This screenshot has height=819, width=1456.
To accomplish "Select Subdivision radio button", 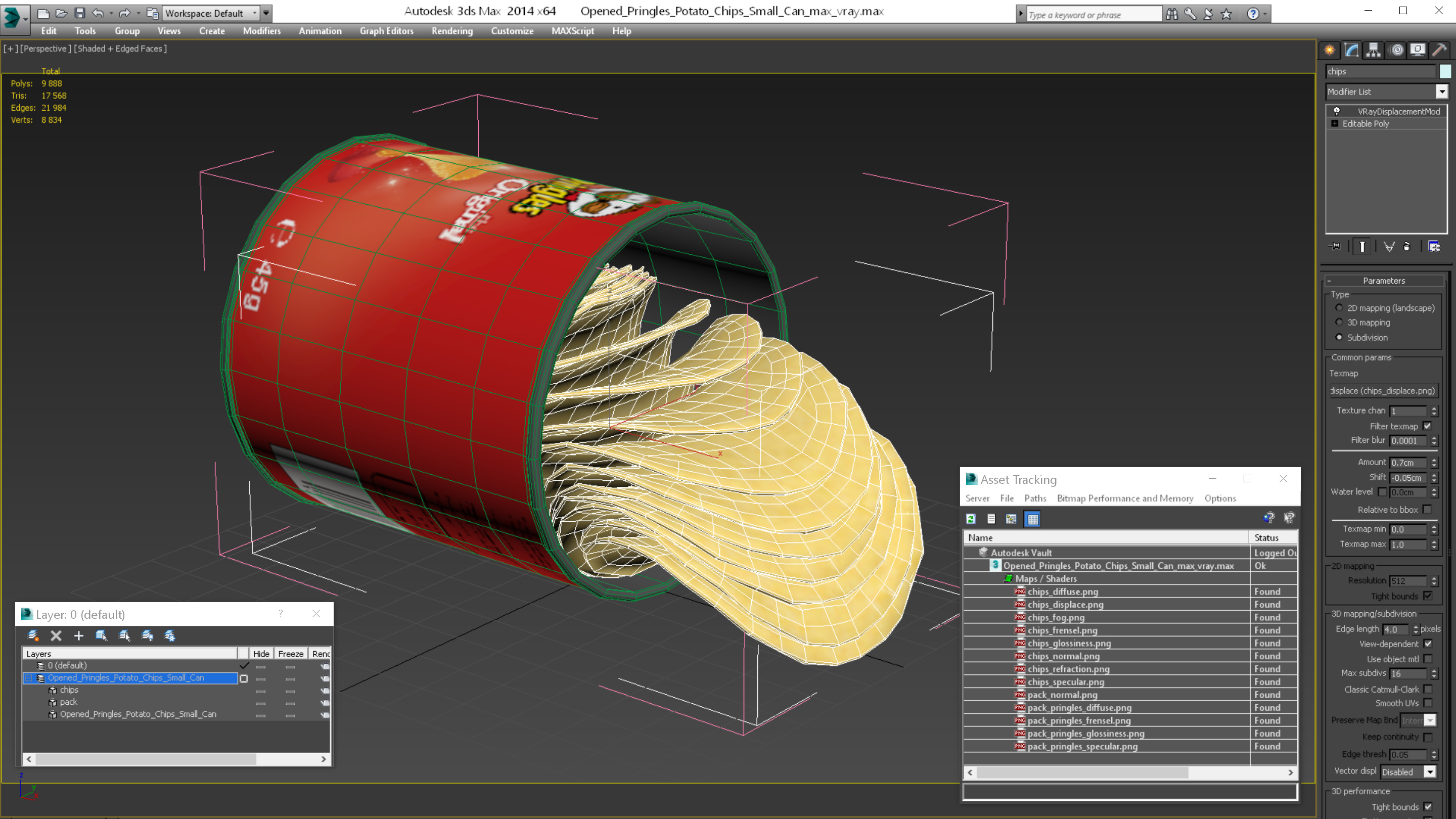I will pos(1338,337).
